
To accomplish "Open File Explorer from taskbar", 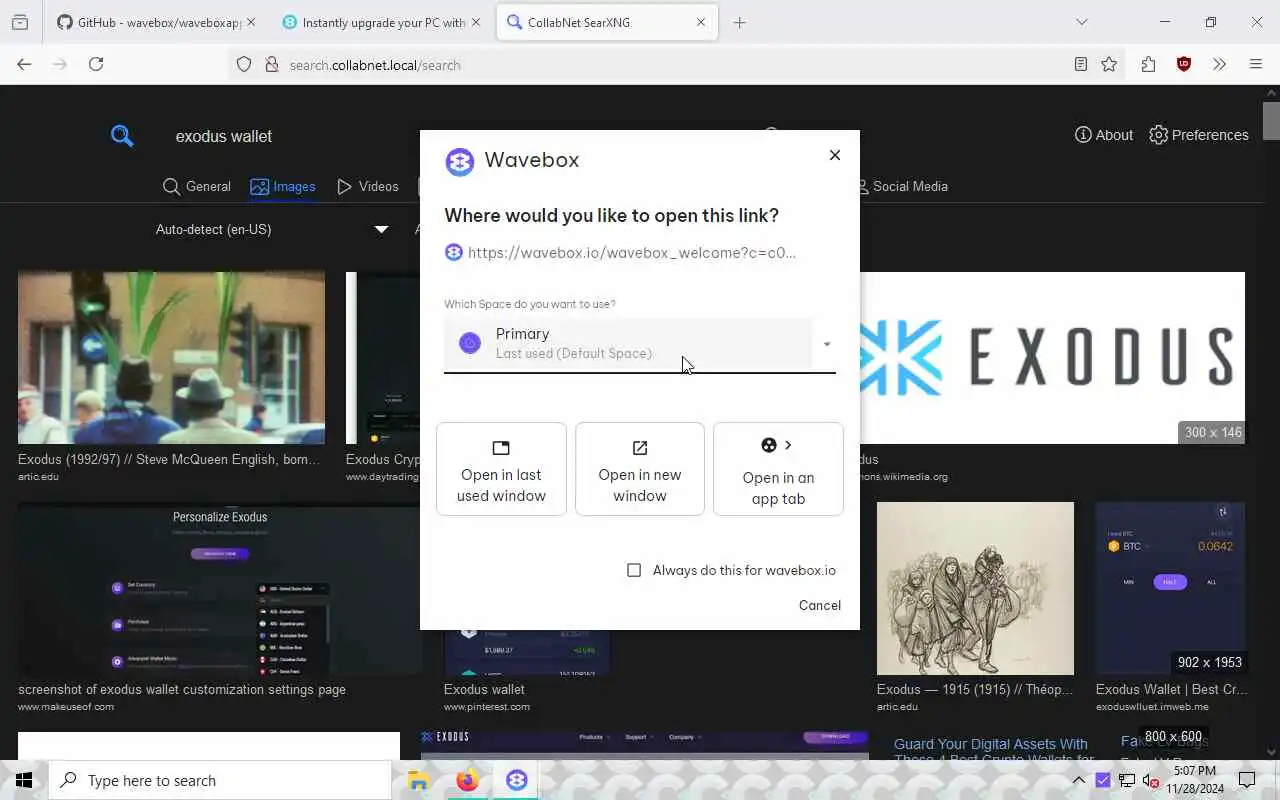I will tap(419, 780).
